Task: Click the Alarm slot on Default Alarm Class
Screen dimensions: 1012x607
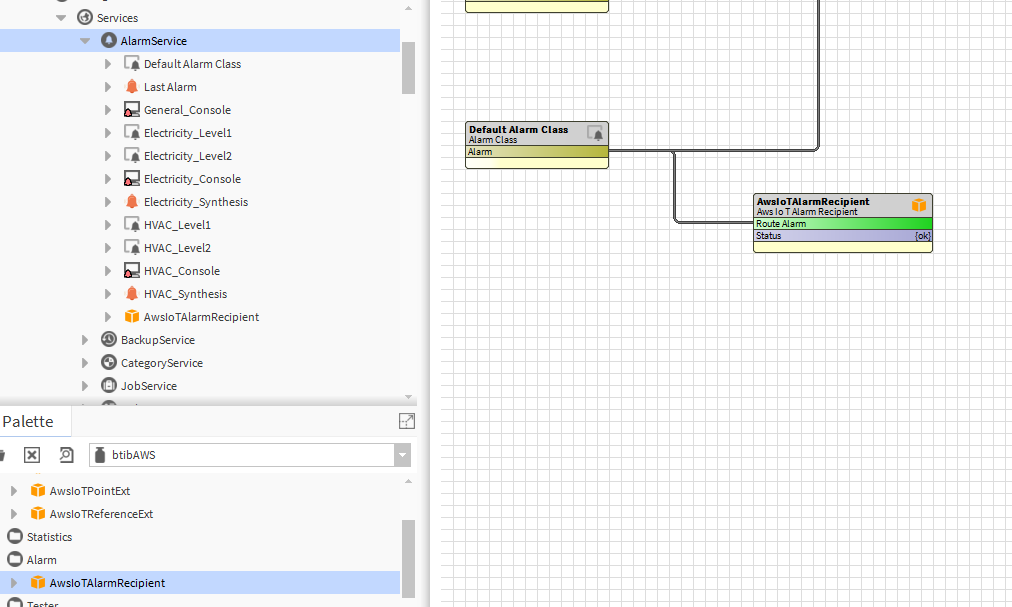Action: click(x=537, y=152)
